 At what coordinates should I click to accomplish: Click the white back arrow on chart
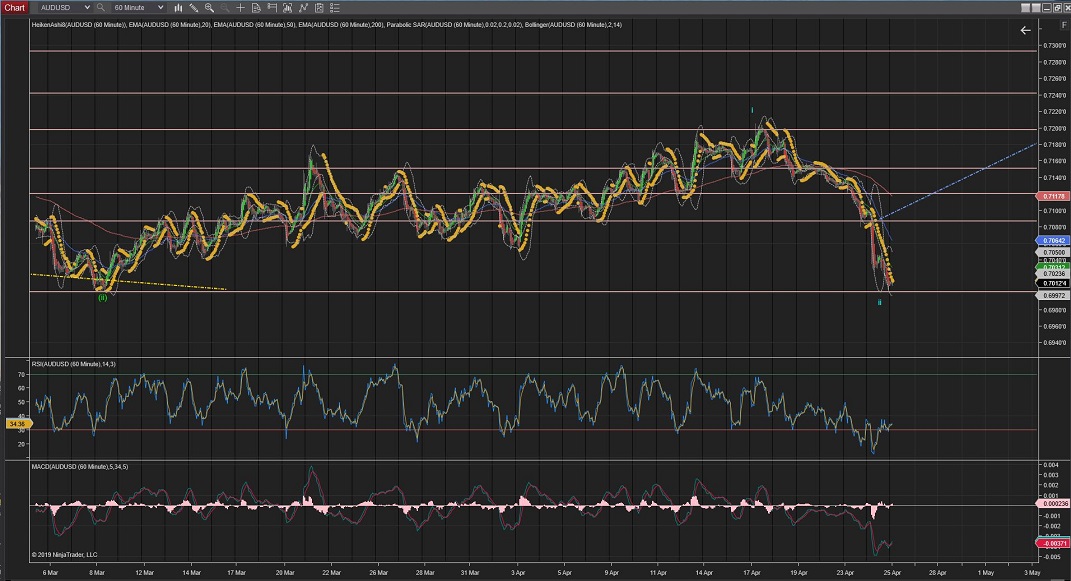[x=1025, y=31]
